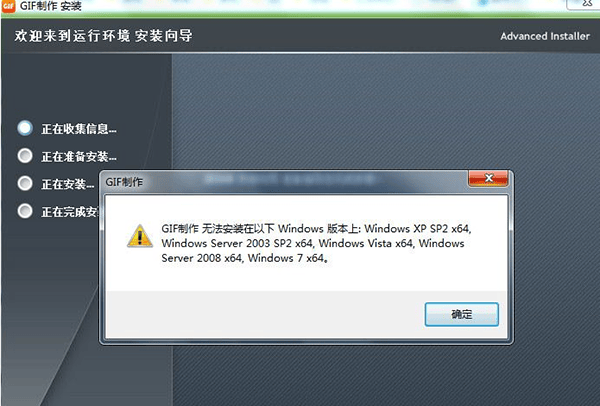Click the 正在准备安装... step label

(x=79, y=157)
